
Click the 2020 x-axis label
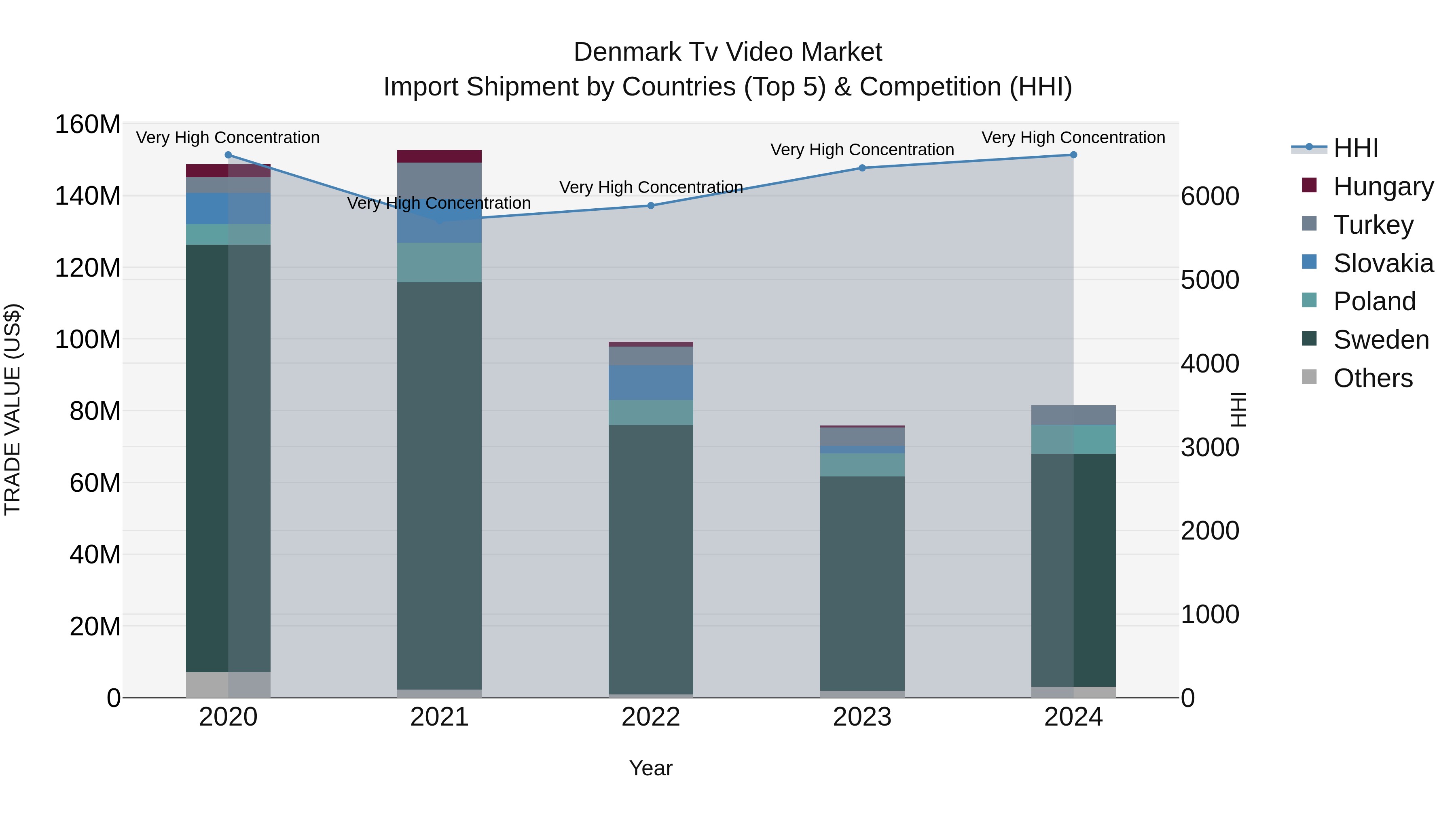coord(229,717)
